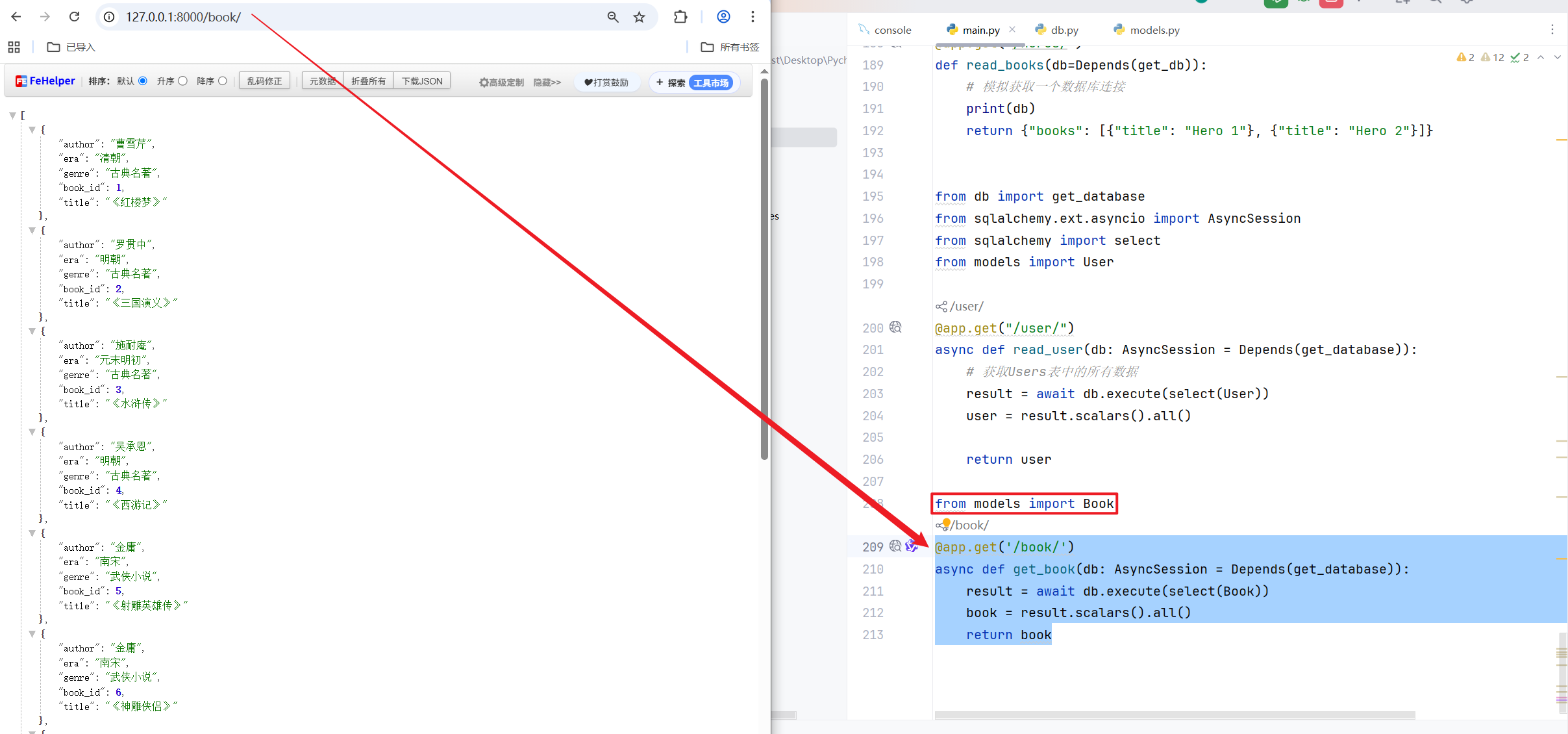Image resolution: width=1568 pixels, height=734 pixels.
Task: Select the 降序 sort radio button
Action: (x=223, y=81)
